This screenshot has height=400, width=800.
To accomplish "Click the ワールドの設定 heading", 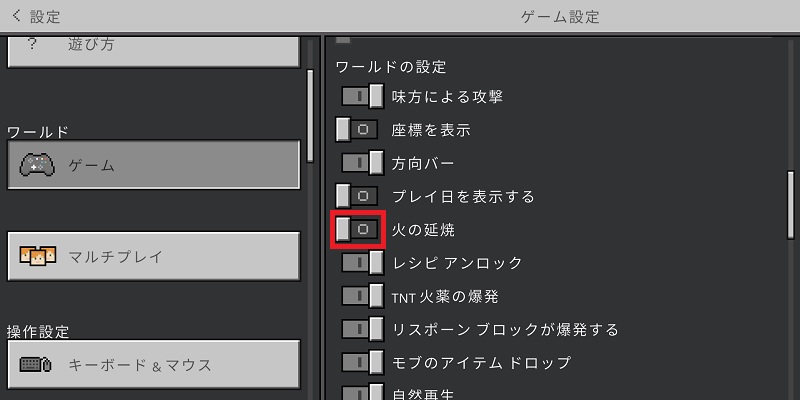I will (391, 66).
